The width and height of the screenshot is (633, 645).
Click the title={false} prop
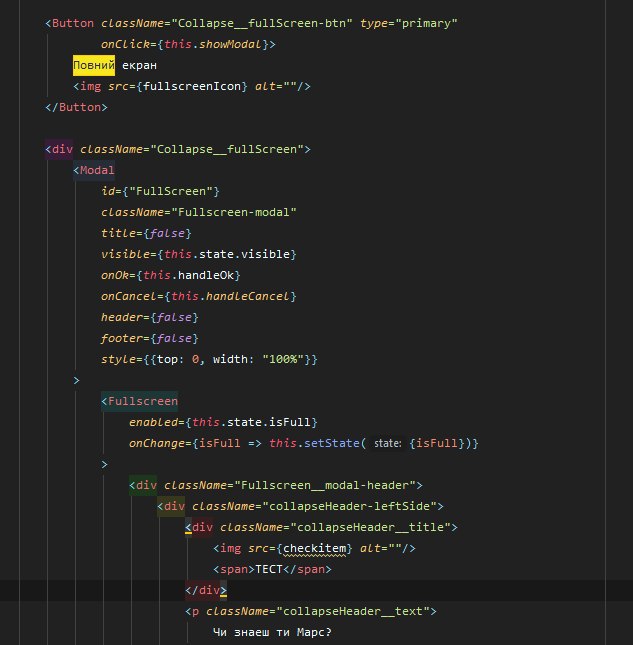146,233
